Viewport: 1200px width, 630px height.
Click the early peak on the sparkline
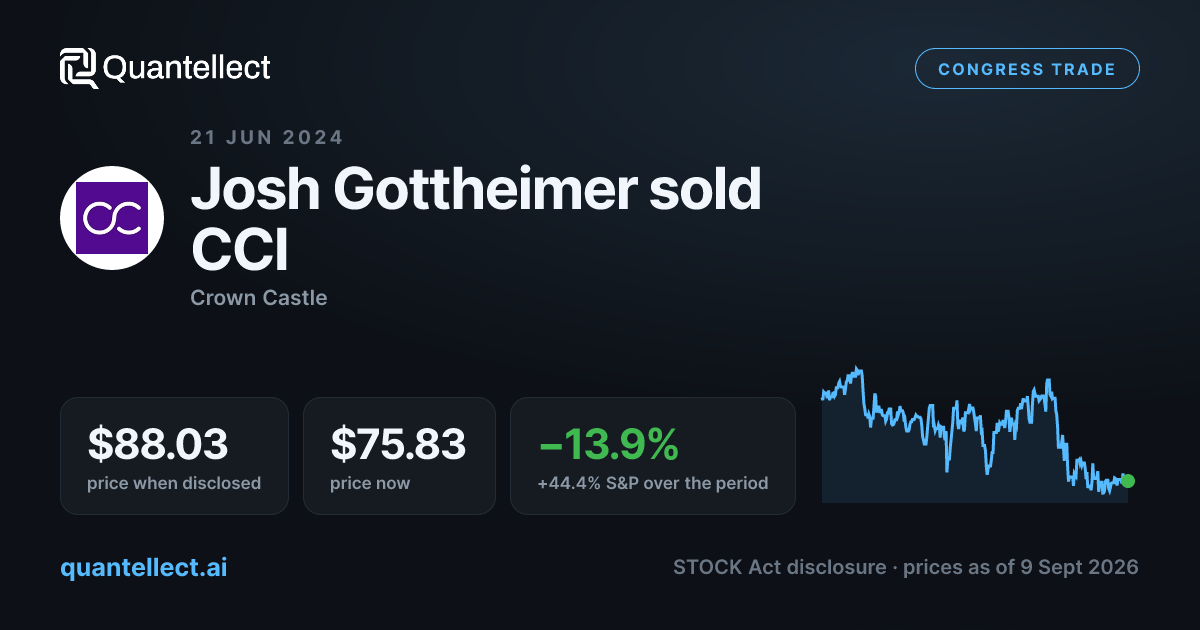coord(857,371)
